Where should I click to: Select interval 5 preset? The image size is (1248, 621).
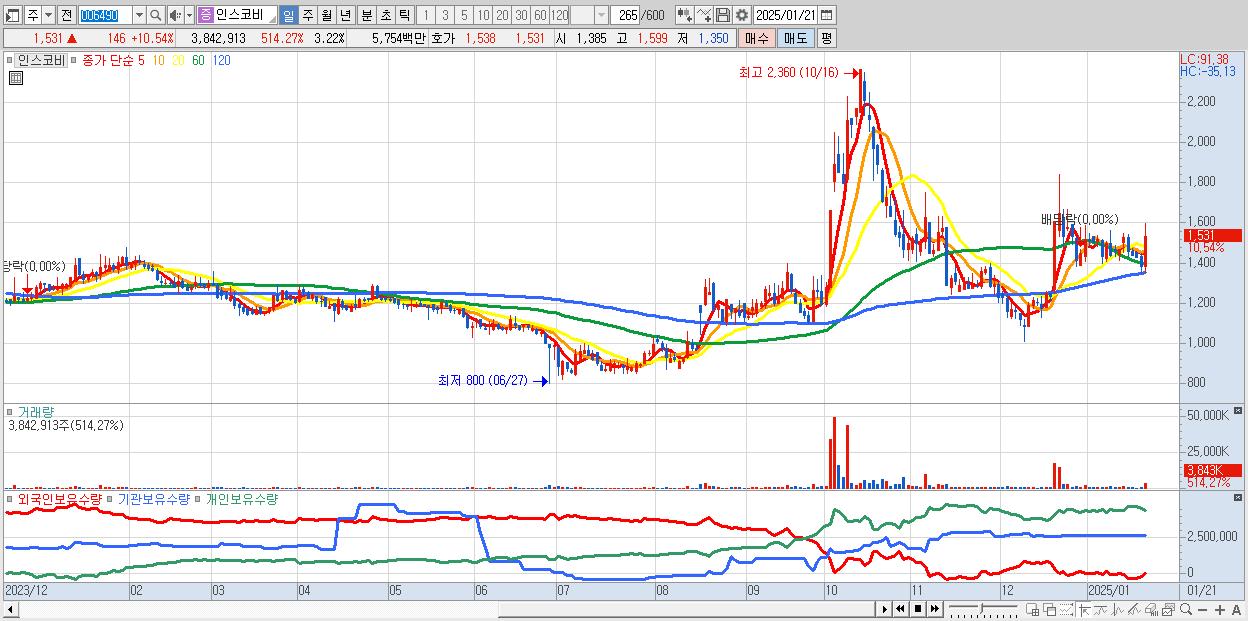point(464,15)
